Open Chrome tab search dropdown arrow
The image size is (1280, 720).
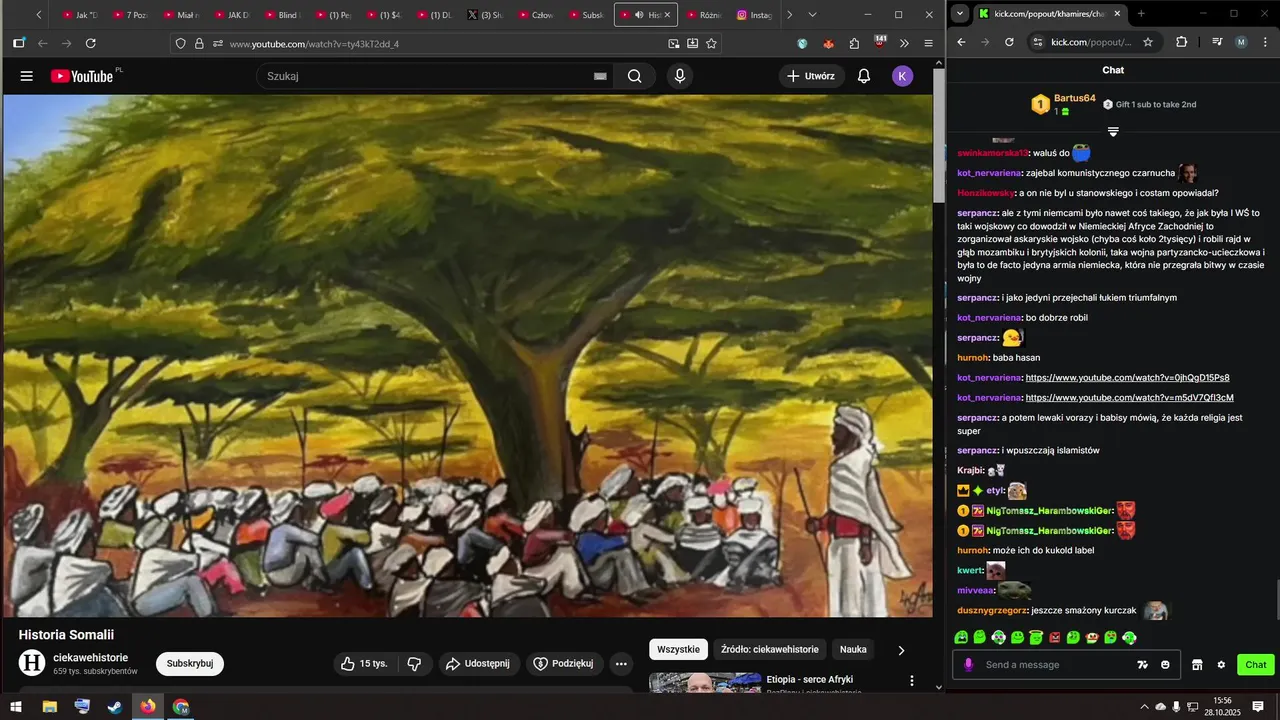click(x=960, y=14)
